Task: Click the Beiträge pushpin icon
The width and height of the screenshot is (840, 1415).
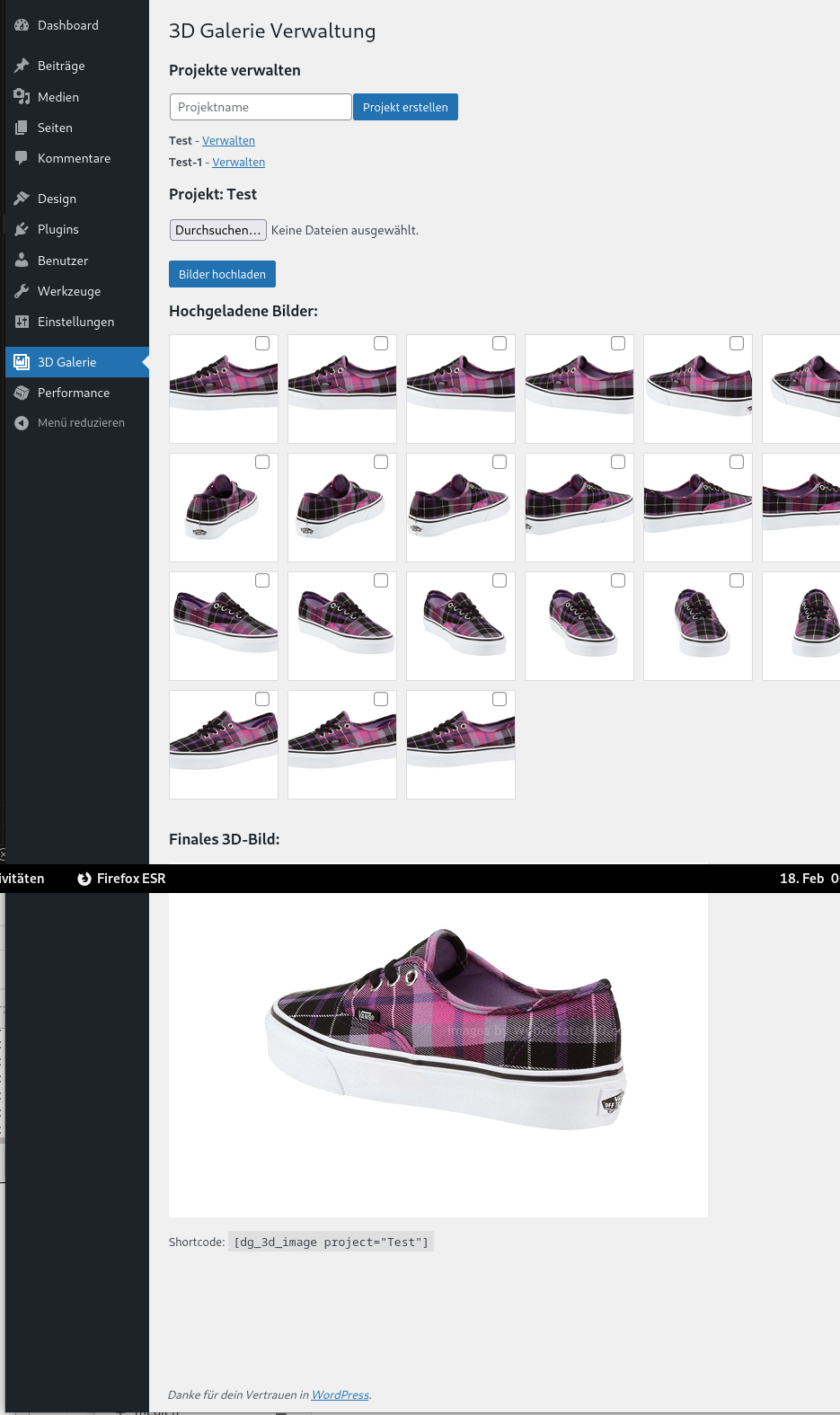Action: click(22, 66)
